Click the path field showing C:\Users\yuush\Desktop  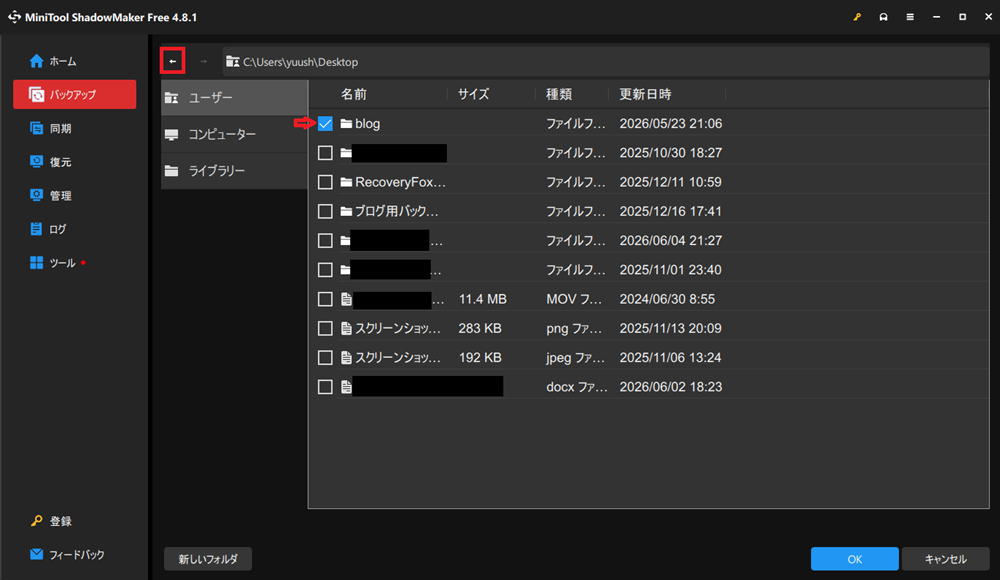tap(606, 62)
